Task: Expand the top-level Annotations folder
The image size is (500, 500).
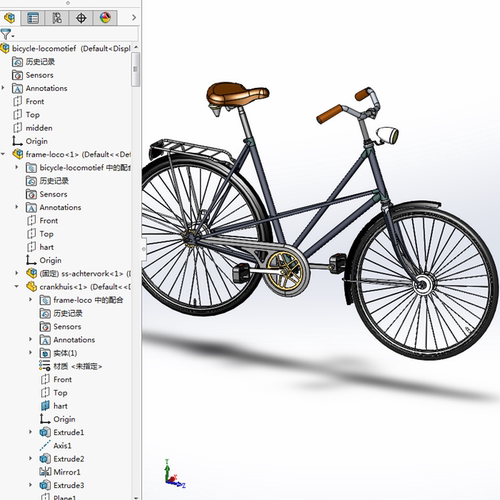Action: (3, 88)
